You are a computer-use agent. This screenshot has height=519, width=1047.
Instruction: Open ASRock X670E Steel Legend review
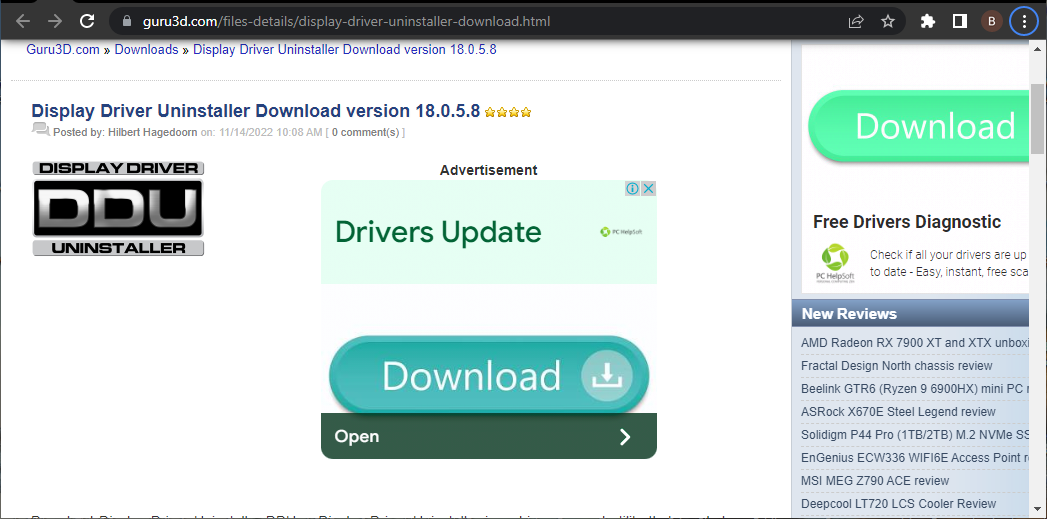coord(898,411)
